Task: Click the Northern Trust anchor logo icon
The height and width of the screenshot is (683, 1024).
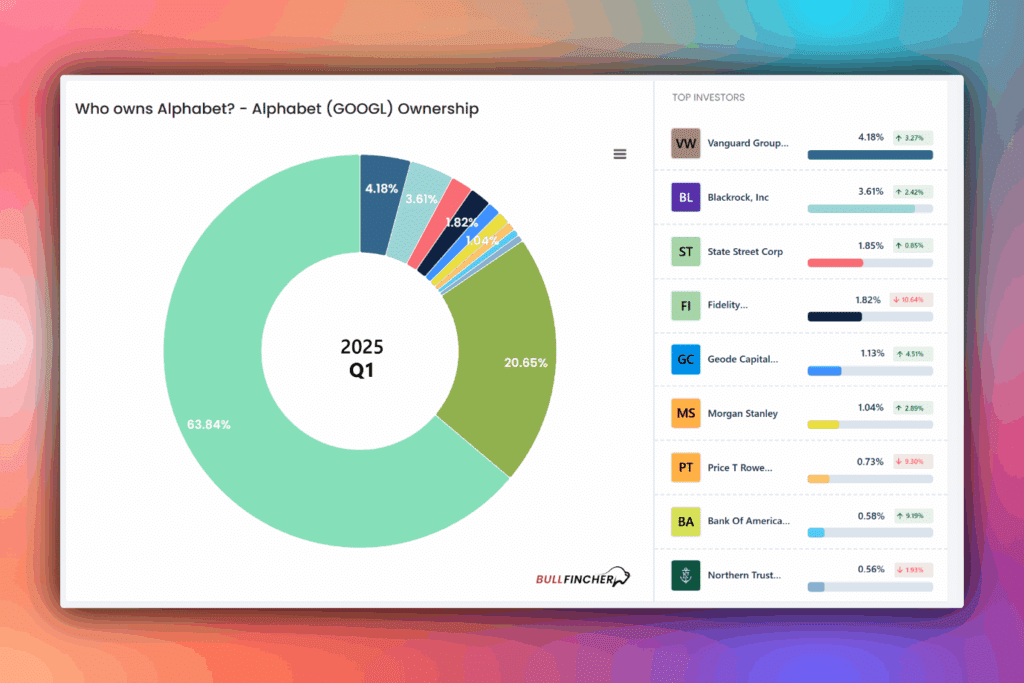Action: (686, 575)
